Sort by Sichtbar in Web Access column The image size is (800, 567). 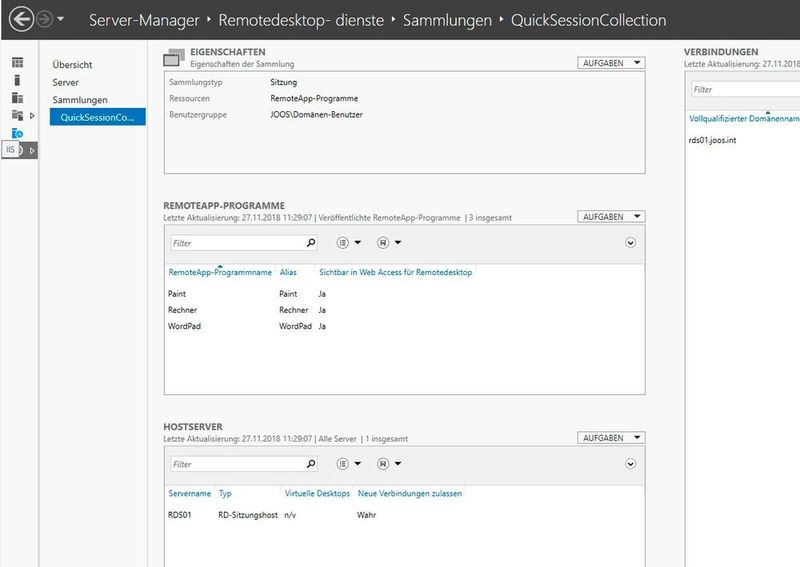(x=395, y=272)
